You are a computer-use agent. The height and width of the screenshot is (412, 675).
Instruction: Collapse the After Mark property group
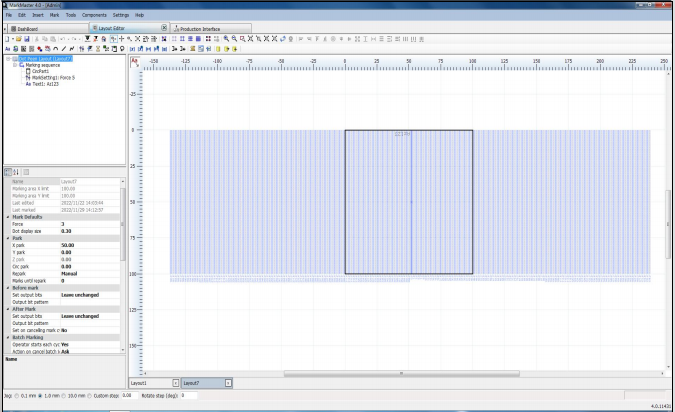(8, 309)
